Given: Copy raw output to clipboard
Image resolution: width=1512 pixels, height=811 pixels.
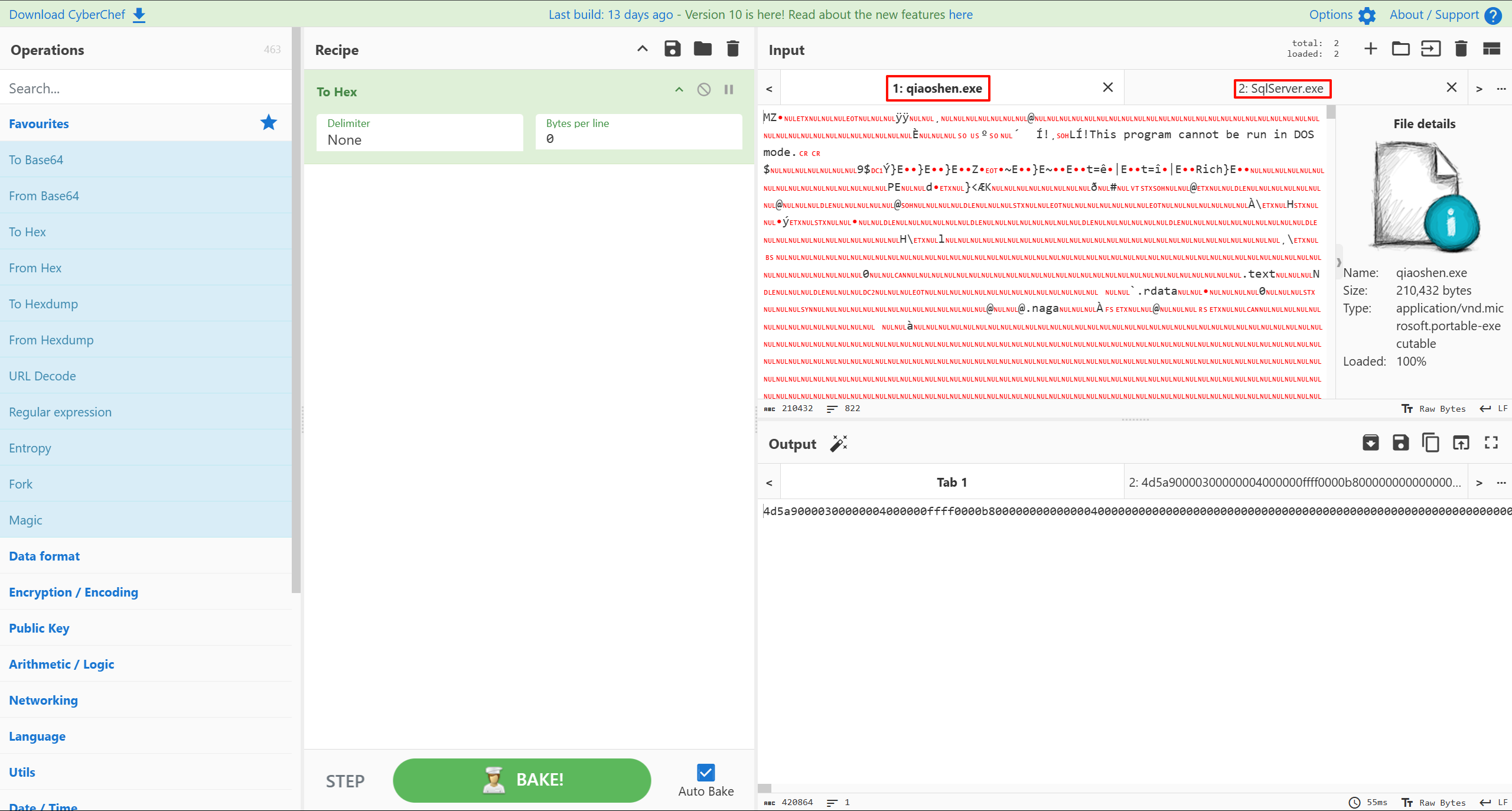Looking at the screenshot, I should click(x=1430, y=443).
